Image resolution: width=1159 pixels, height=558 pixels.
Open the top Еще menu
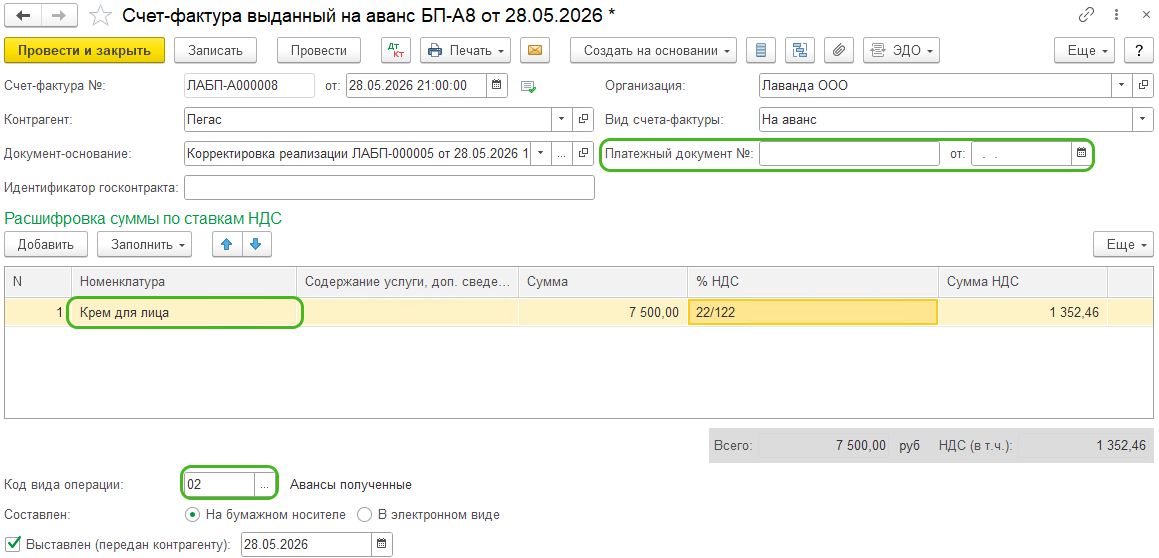point(1084,50)
